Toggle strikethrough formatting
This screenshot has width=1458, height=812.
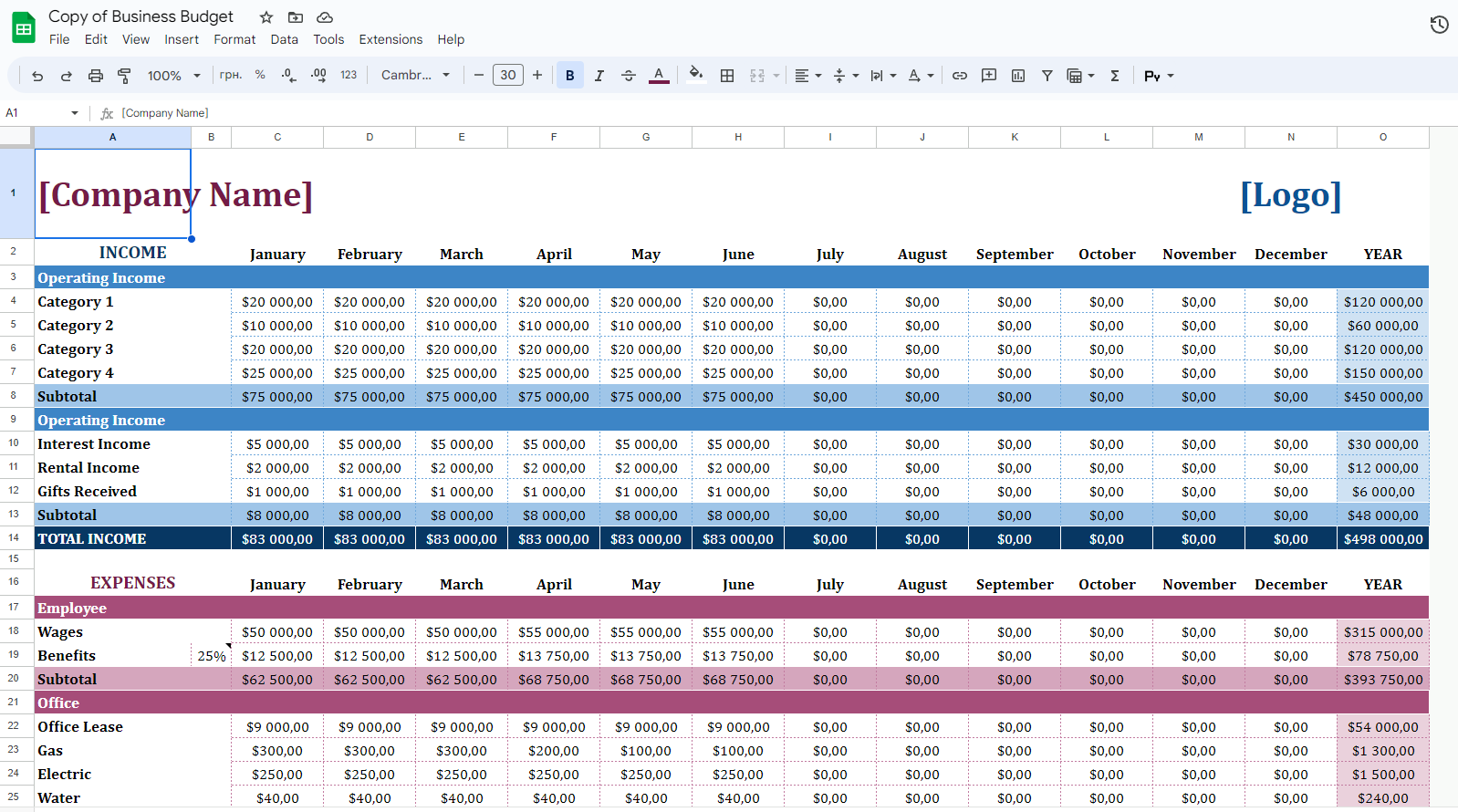[629, 76]
